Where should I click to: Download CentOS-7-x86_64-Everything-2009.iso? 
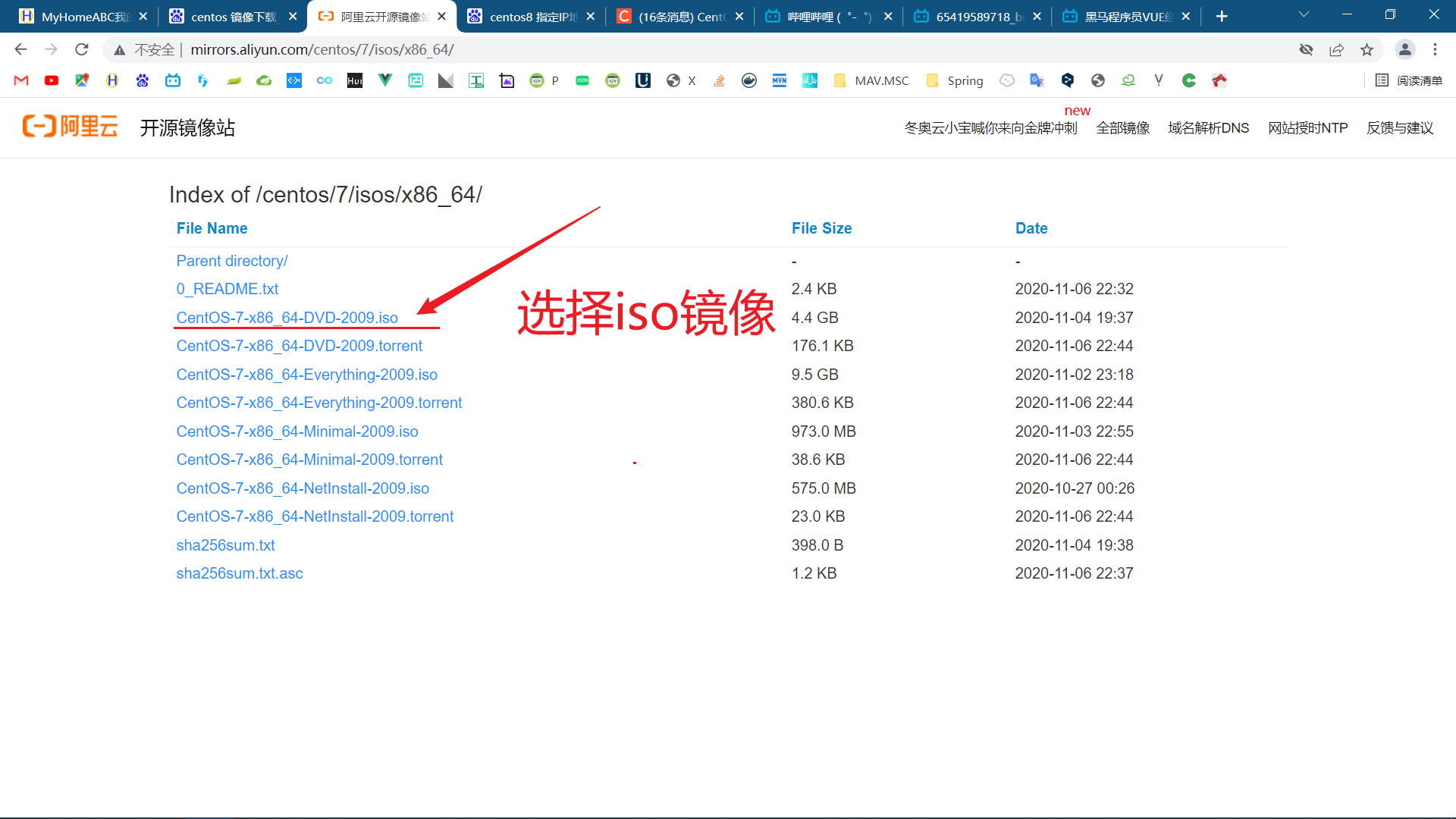tap(307, 375)
